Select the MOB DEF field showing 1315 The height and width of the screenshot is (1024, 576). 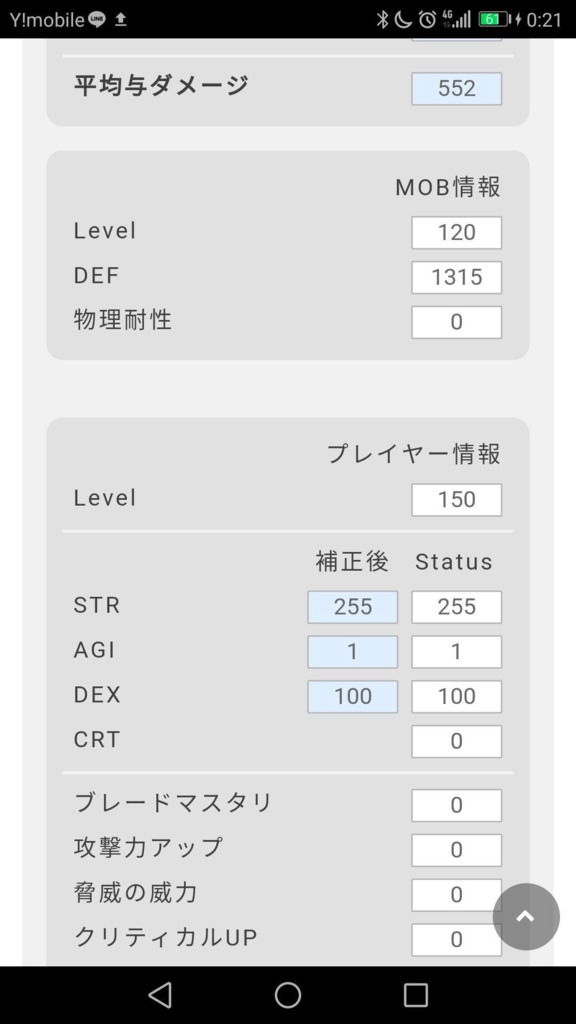[x=456, y=278]
